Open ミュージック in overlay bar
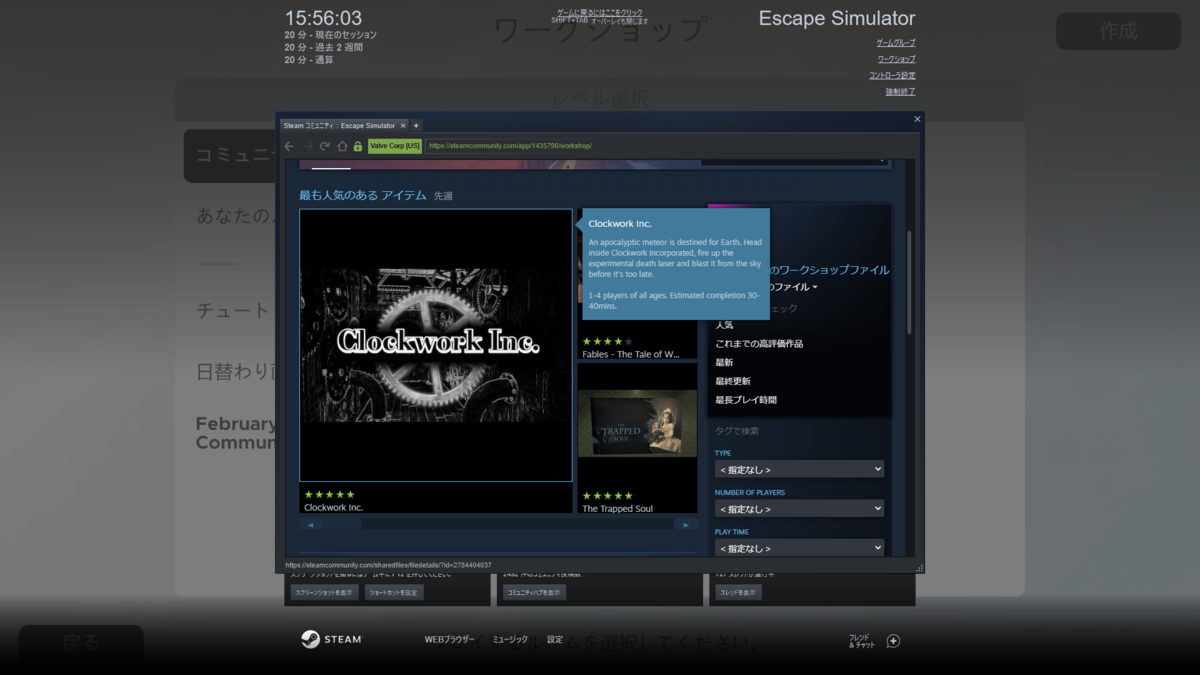Screen dimensions: 1200x675 coord(511,640)
